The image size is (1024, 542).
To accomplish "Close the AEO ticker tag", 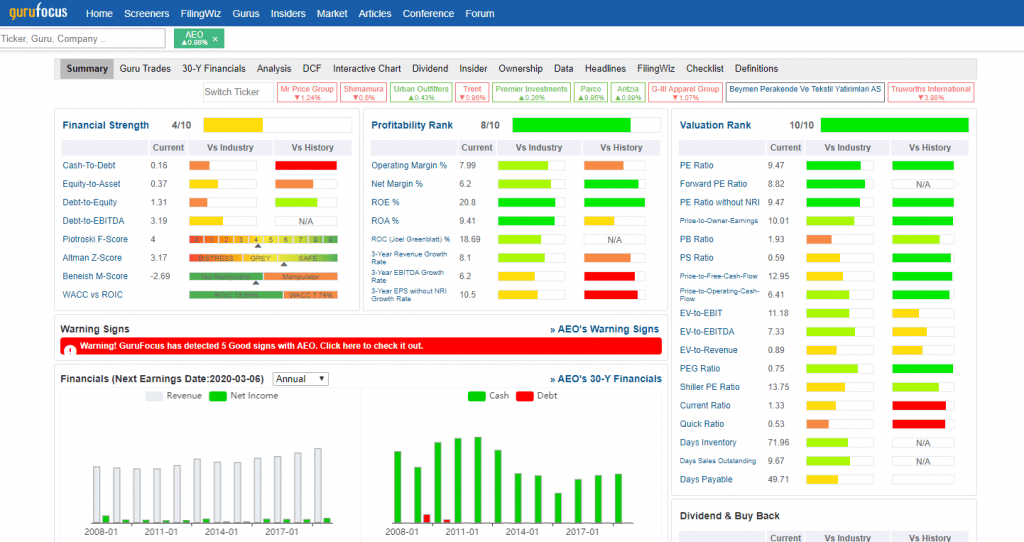I will point(215,39).
